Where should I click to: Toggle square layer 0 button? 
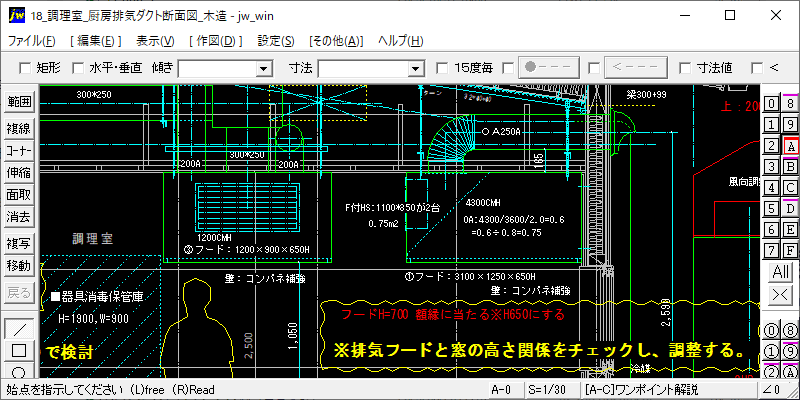pos(772,104)
